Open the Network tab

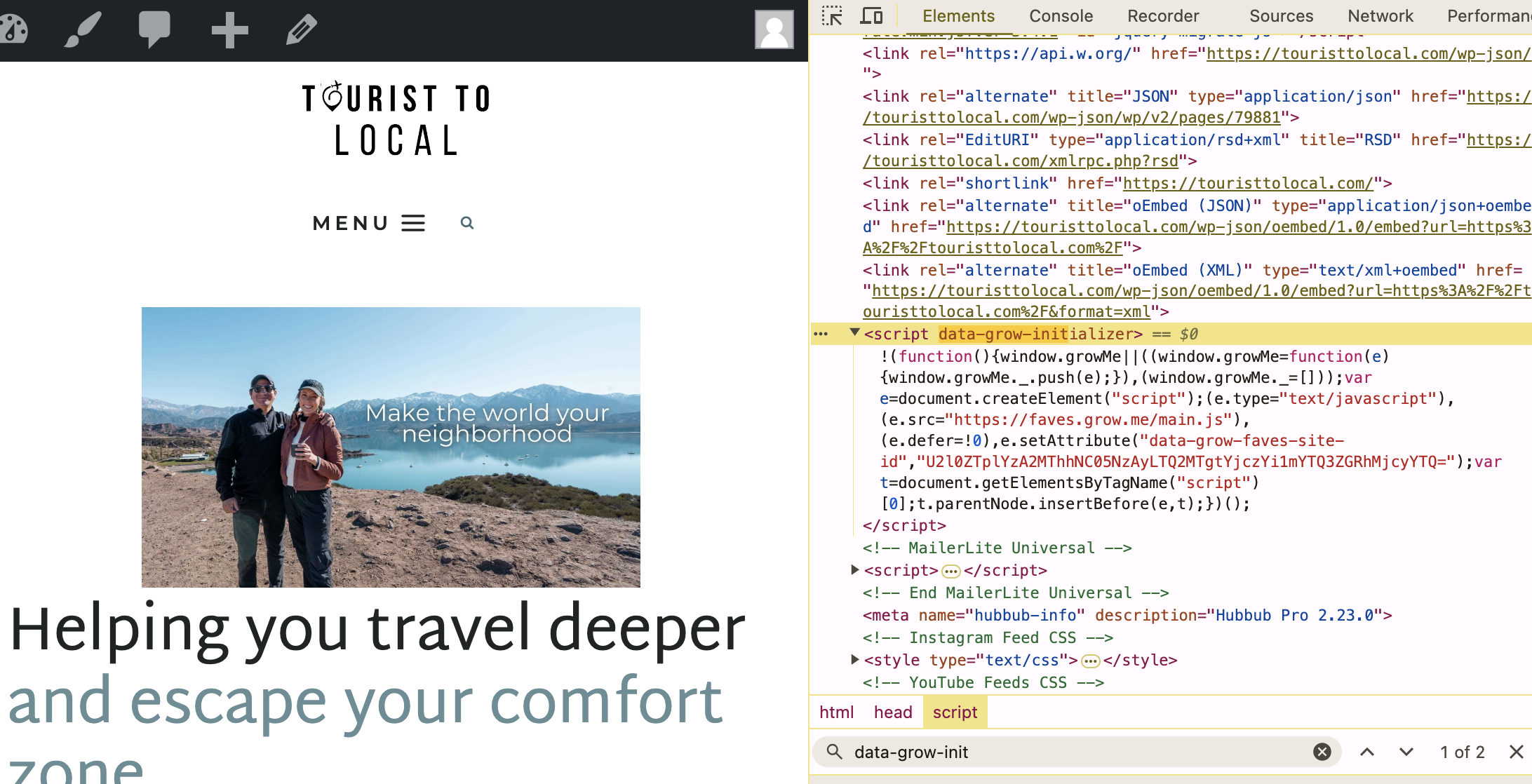pyautogui.click(x=1380, y=15)
